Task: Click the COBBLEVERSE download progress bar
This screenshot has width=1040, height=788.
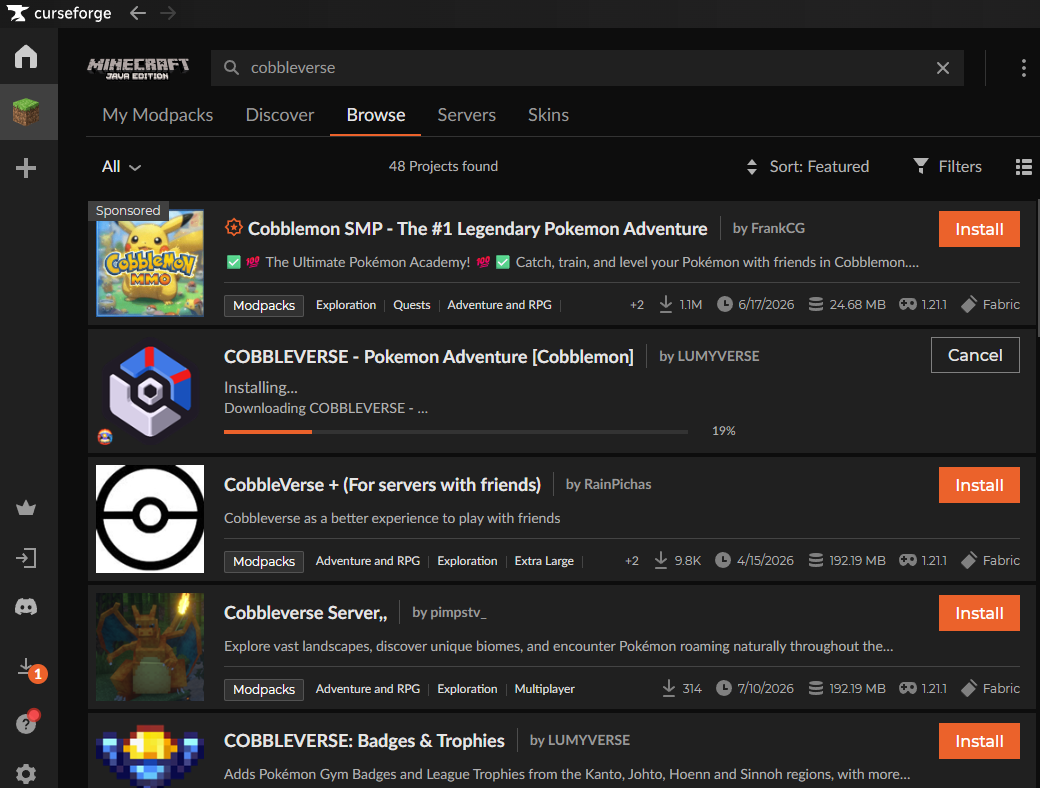Action: pos(456,432)
